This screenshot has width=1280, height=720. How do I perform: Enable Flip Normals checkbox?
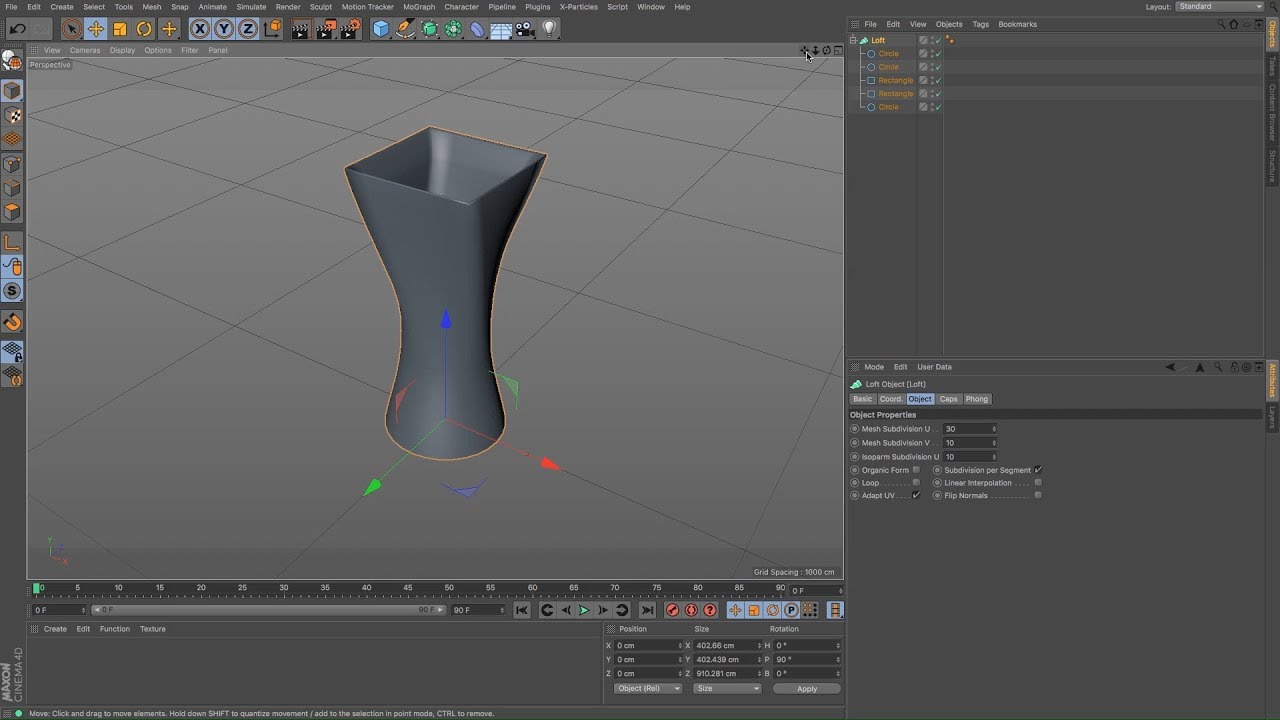point(1038,496)
